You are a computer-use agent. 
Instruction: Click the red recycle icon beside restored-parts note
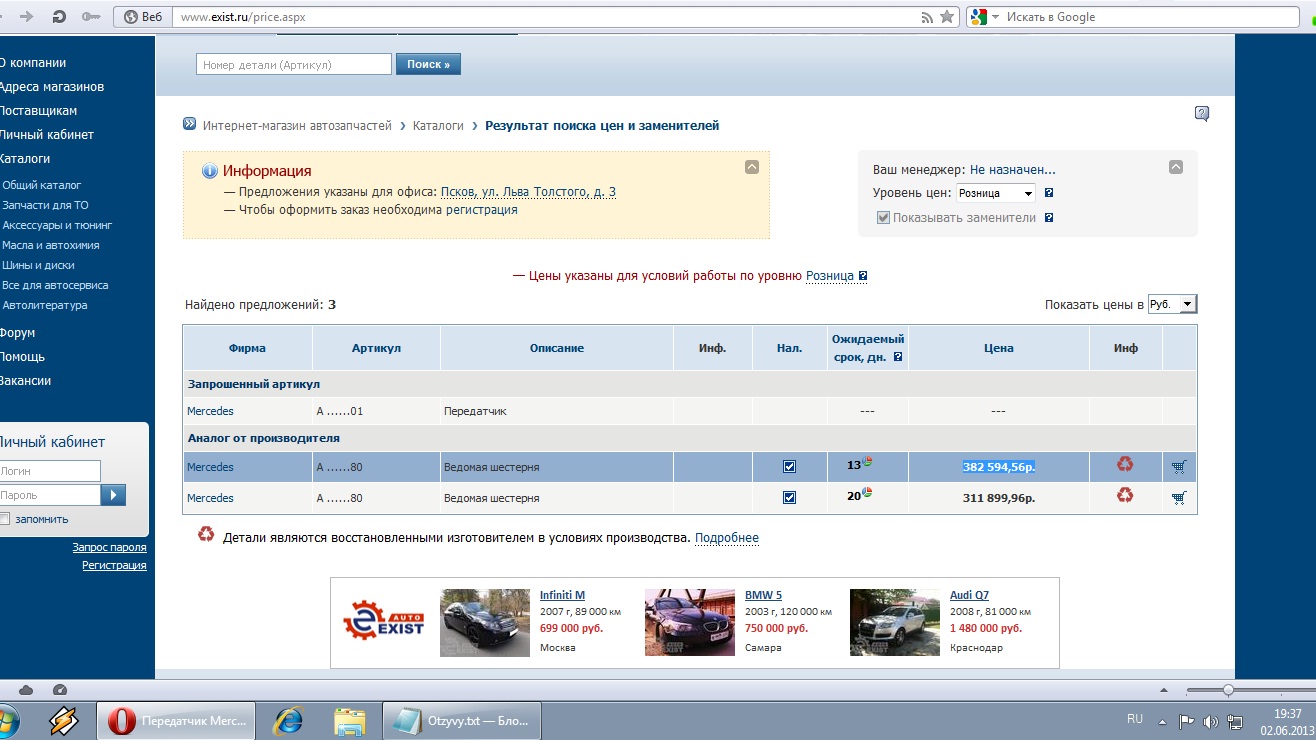point(206,535)
